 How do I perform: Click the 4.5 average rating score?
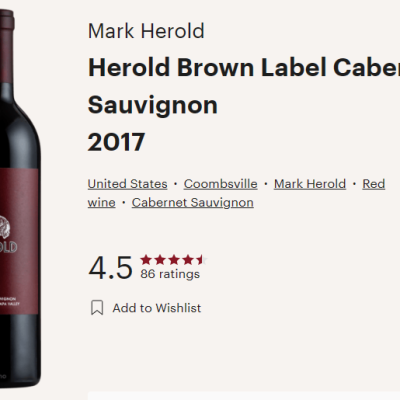pos(110,268)
